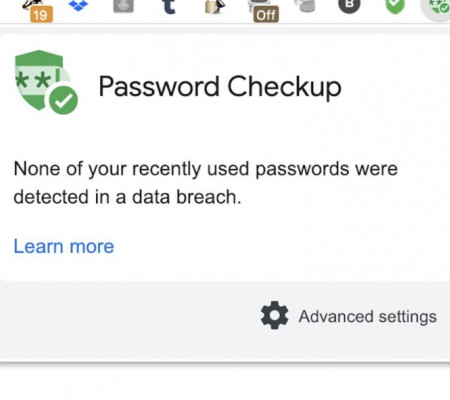Click the grayed-out extension beside Dropbox
This screenshot has height=400, width=450.
(123, 6)
